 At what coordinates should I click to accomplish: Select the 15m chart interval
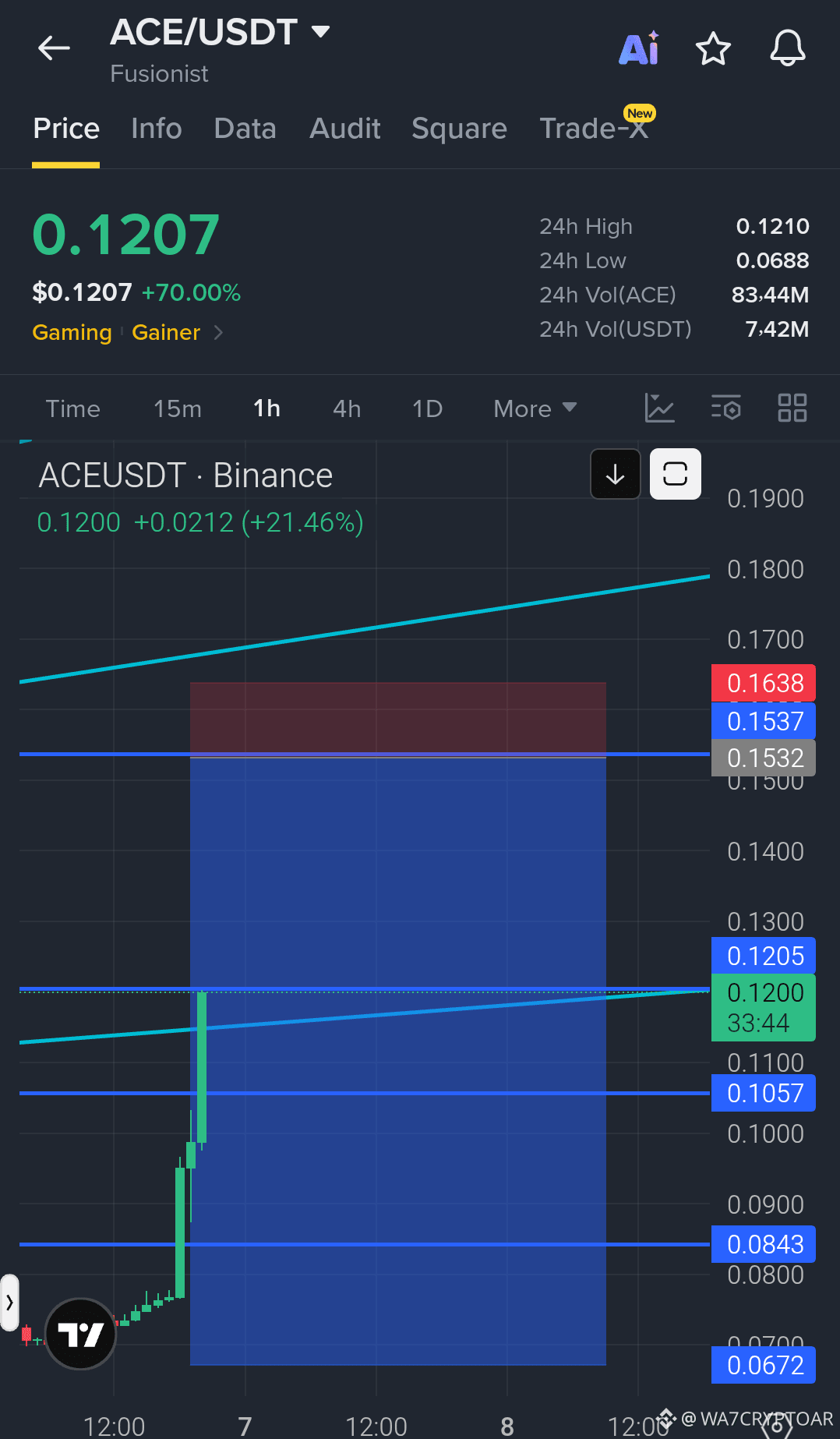178,409
